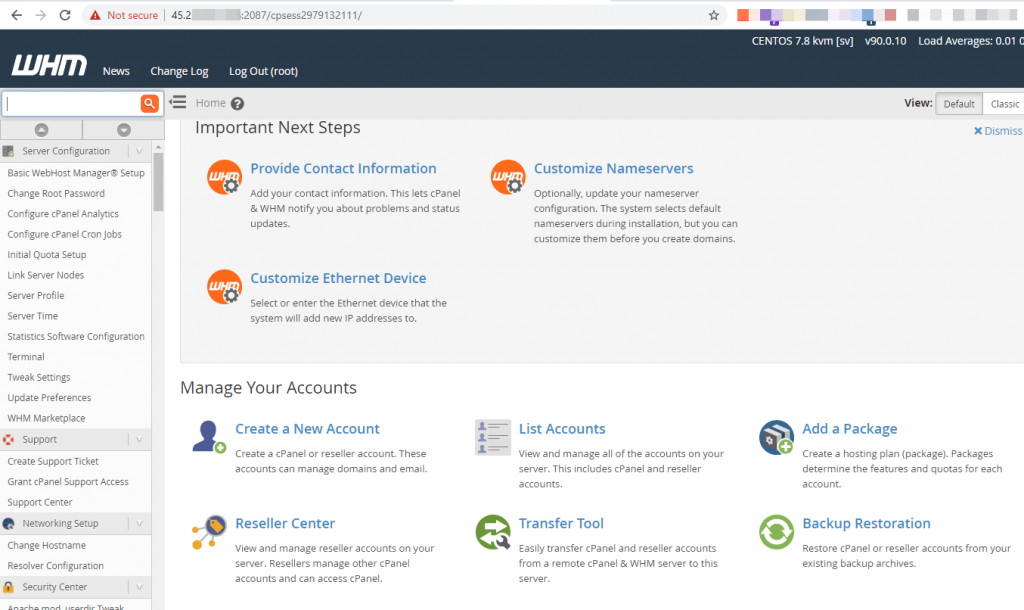This screenshot has height=610, width=1024.
Task: Click the sidebar up arrow button
Action: point(41,130)
